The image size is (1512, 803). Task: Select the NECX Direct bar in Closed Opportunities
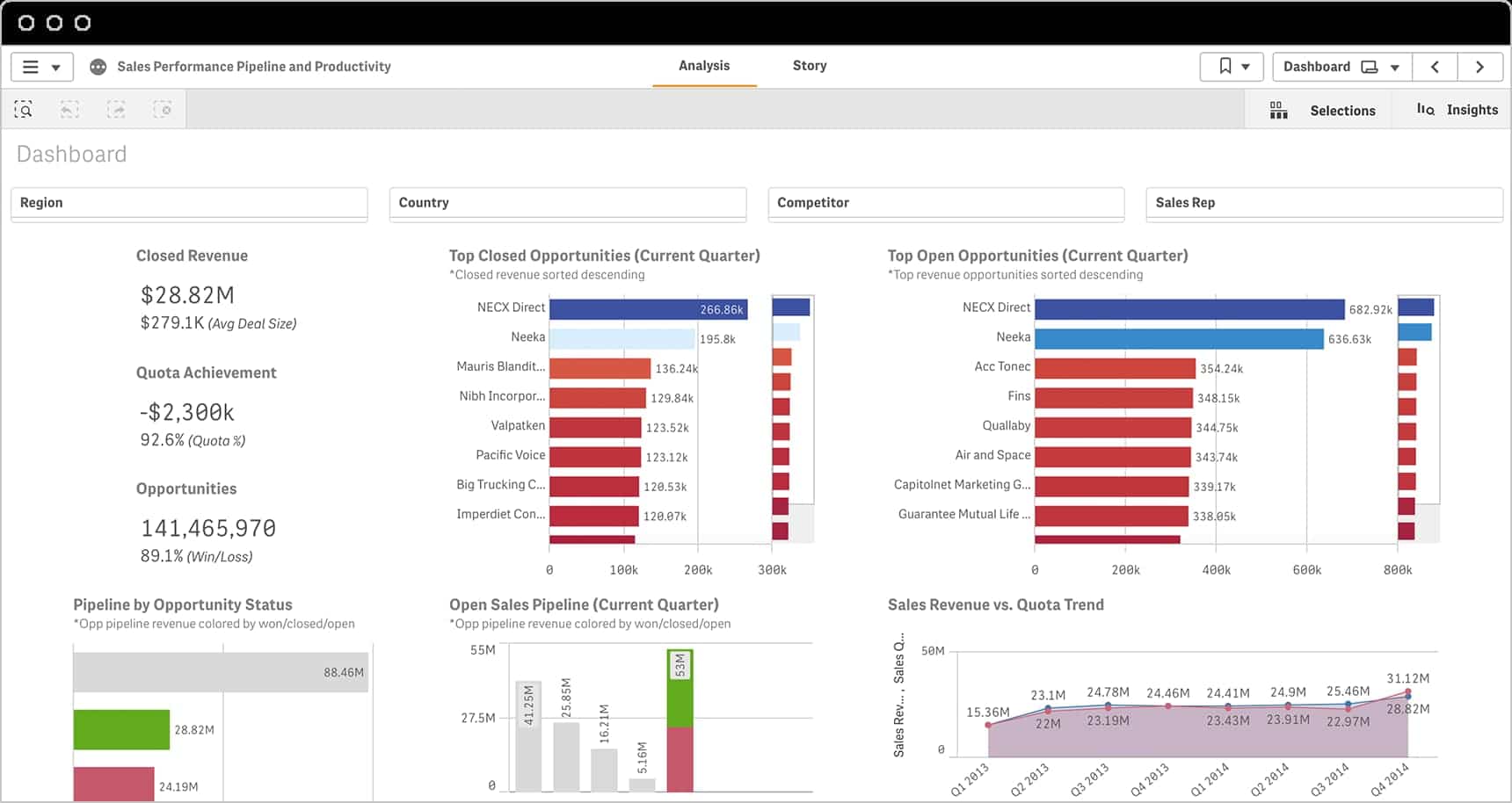[648, 309]
